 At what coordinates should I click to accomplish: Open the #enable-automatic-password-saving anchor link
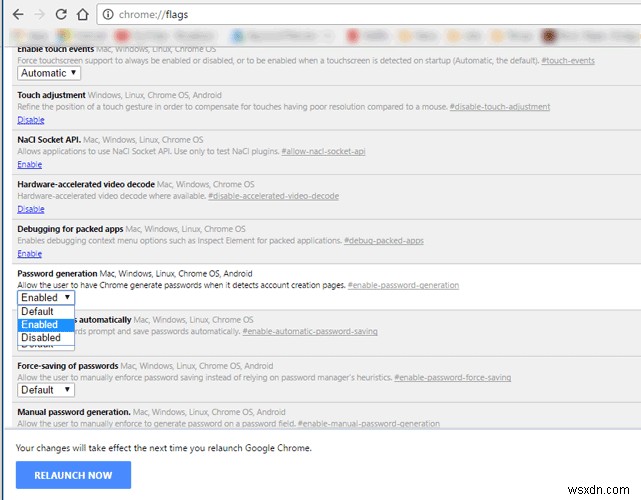tap(310, 331)
